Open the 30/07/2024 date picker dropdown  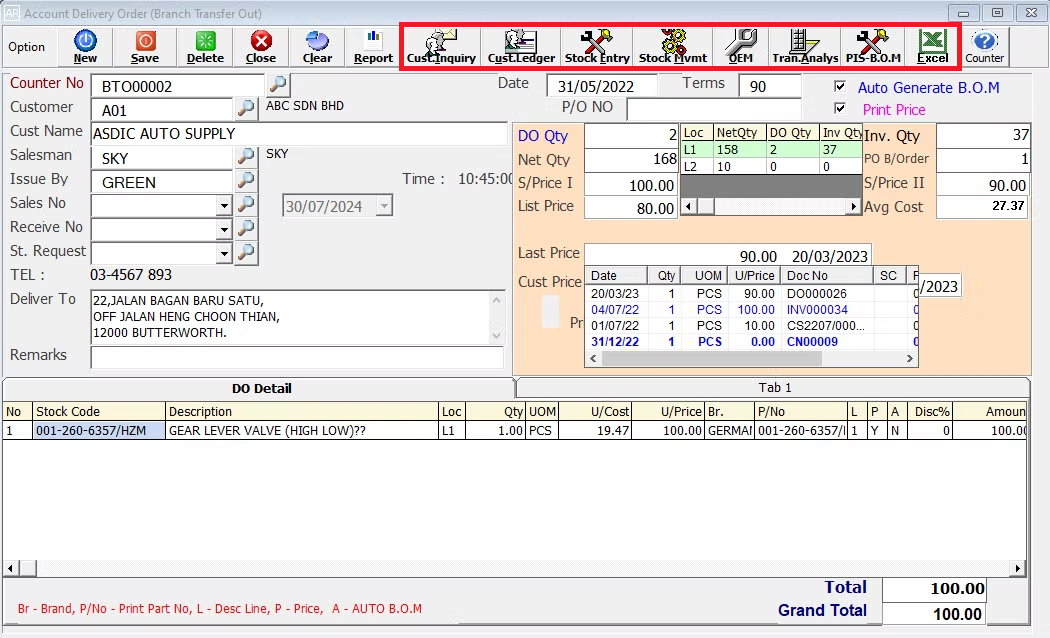tap(384, 206)
